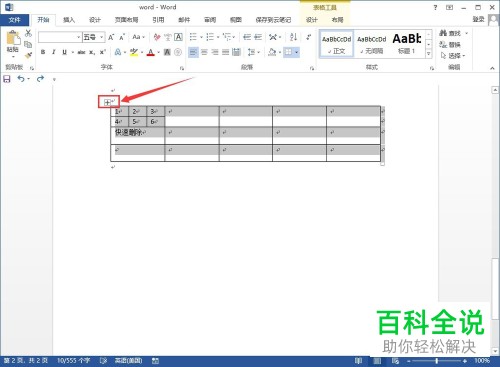Open the font name dropdown

click(x=78, y=37)
